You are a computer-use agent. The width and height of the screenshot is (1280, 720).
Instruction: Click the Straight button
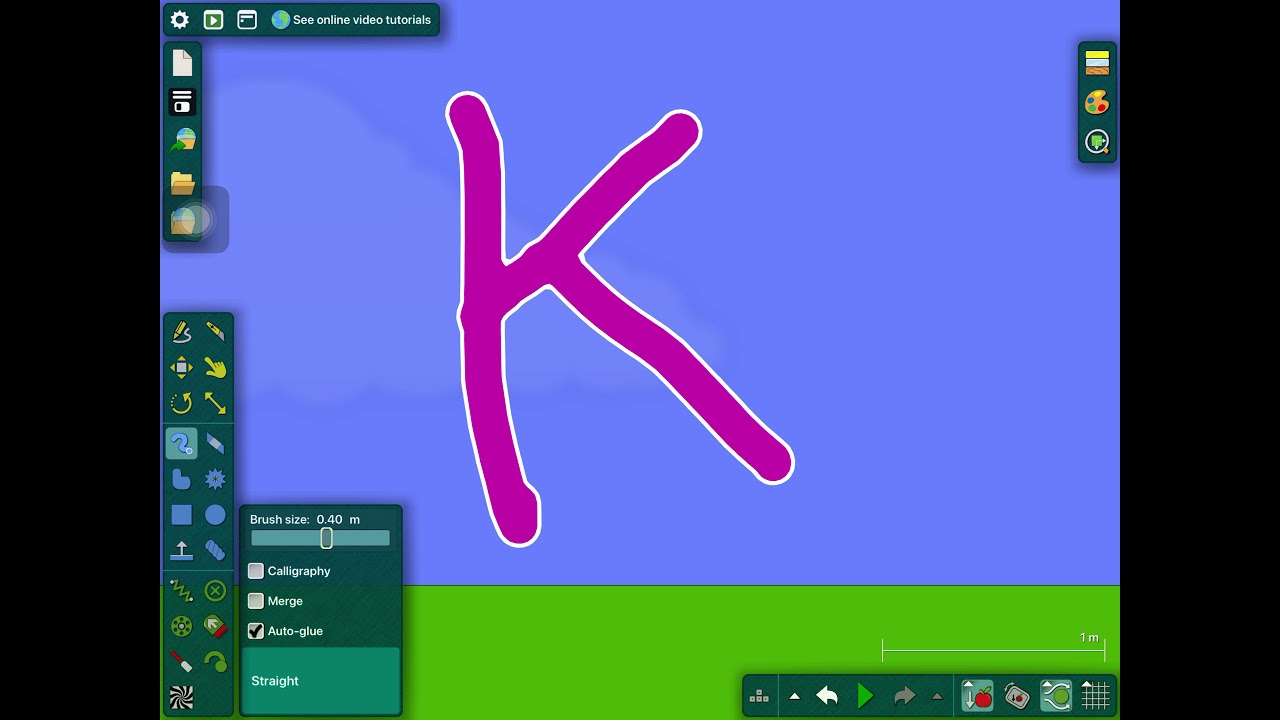click(x=321, y=681)
